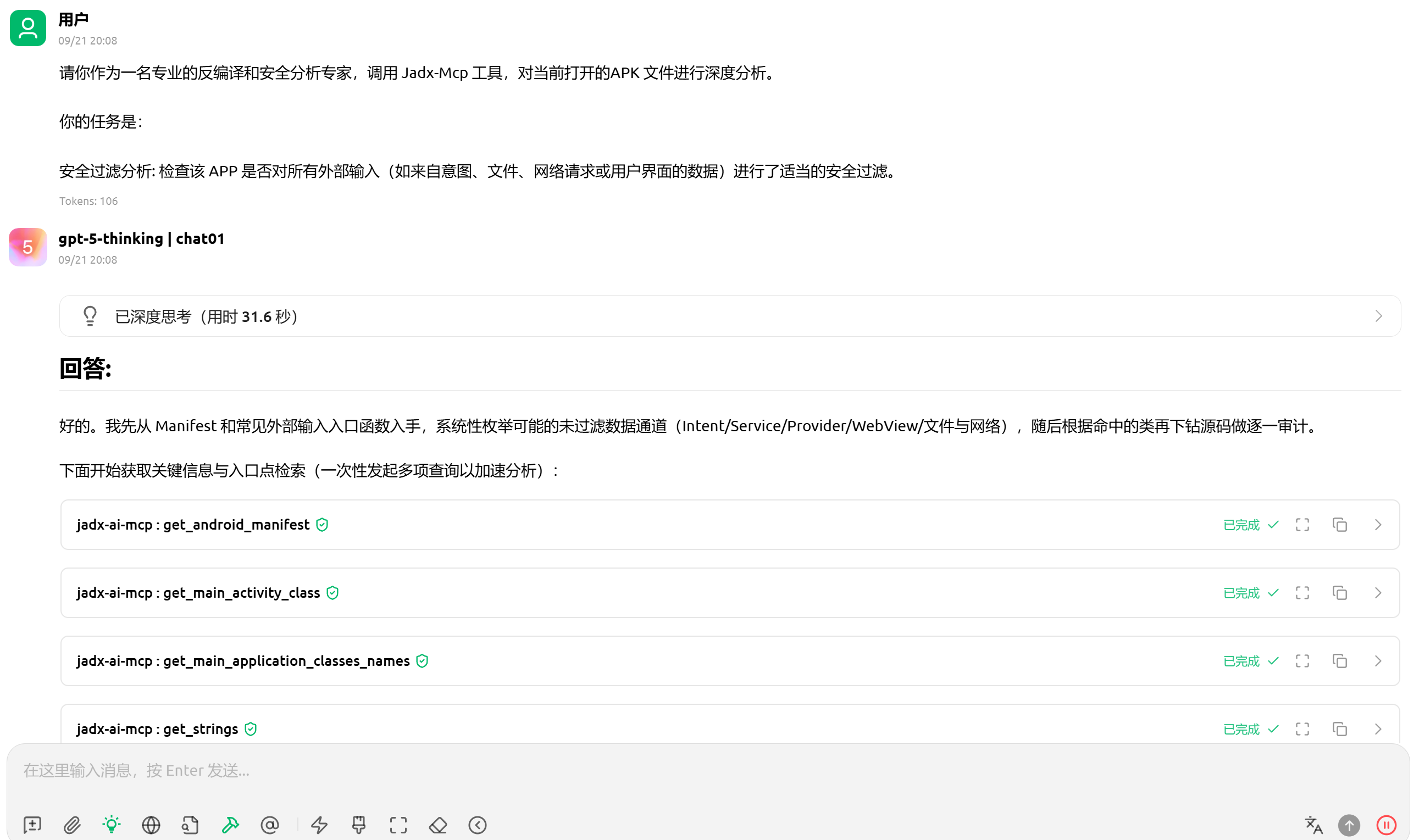Expand the get_main_activity_class result chevron
Screen dimensions: 1419x840
1378,593
